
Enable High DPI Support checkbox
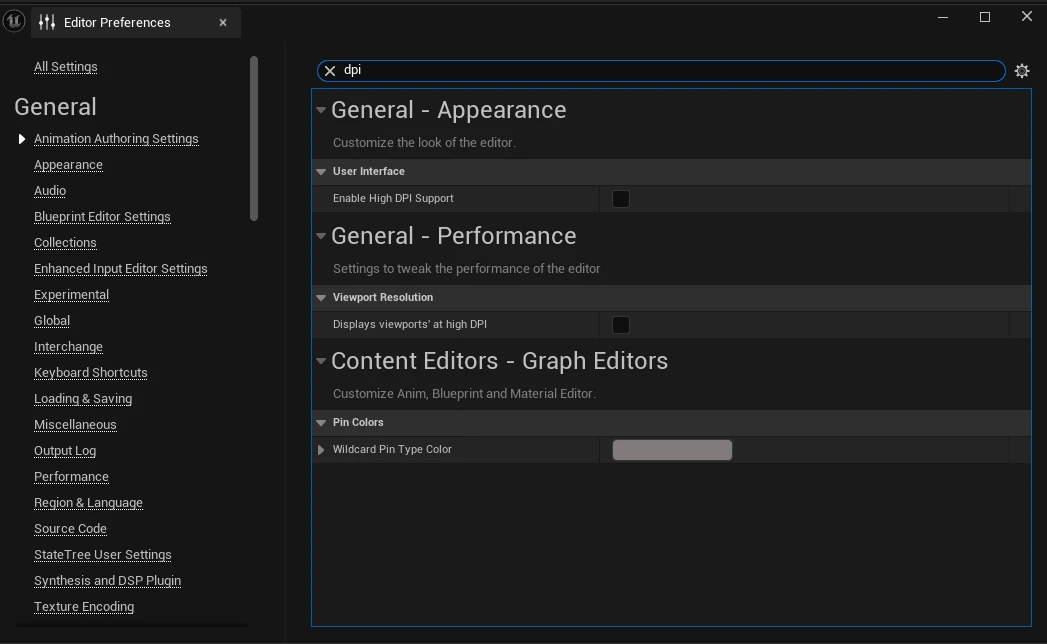[x=621, y=199]
